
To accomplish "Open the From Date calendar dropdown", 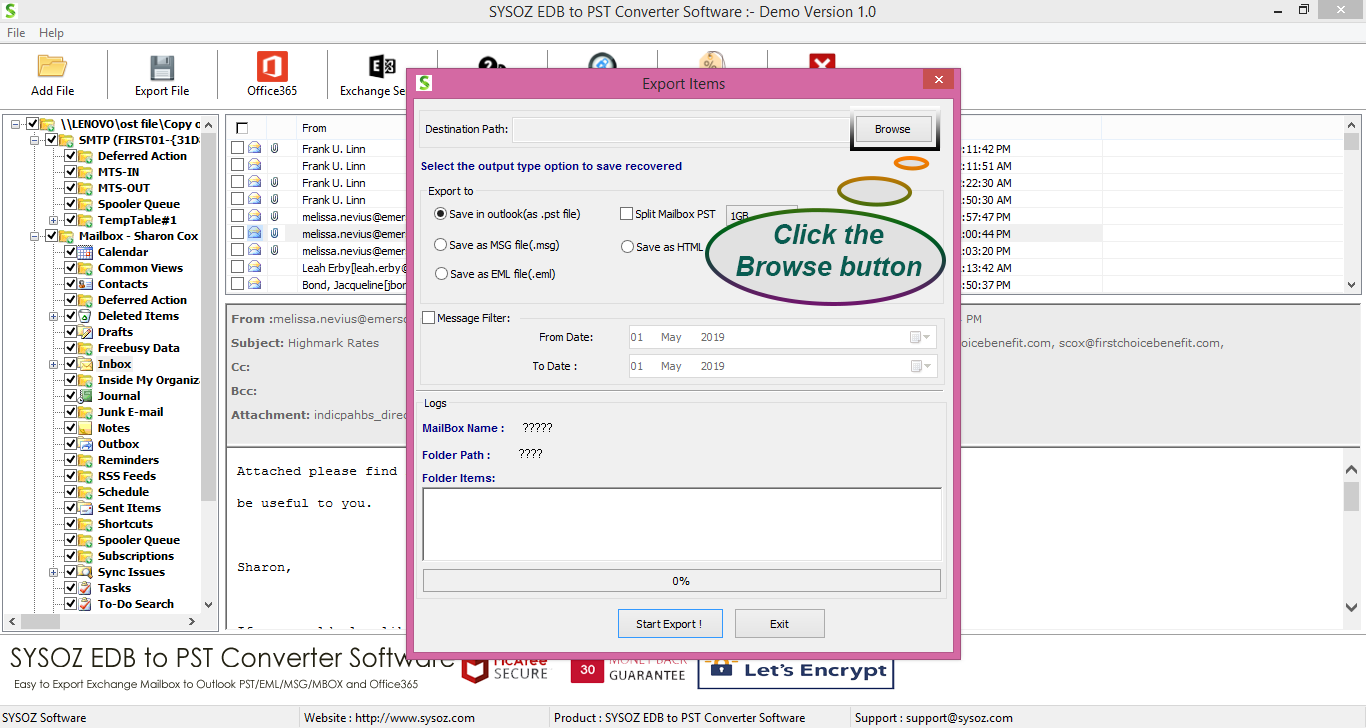I will tap(920, 337).
